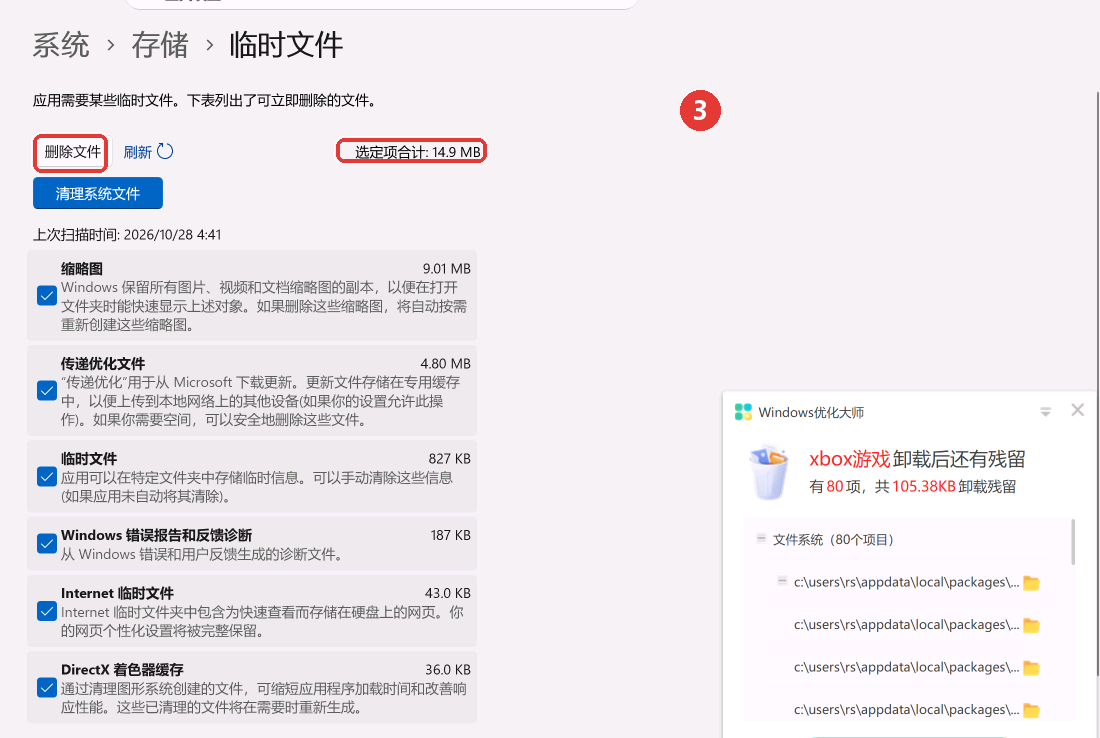The height and width of the screenshot is (738, 1100).
Task: Open 存储 in the breadcrumb
Action: point(160,46)
